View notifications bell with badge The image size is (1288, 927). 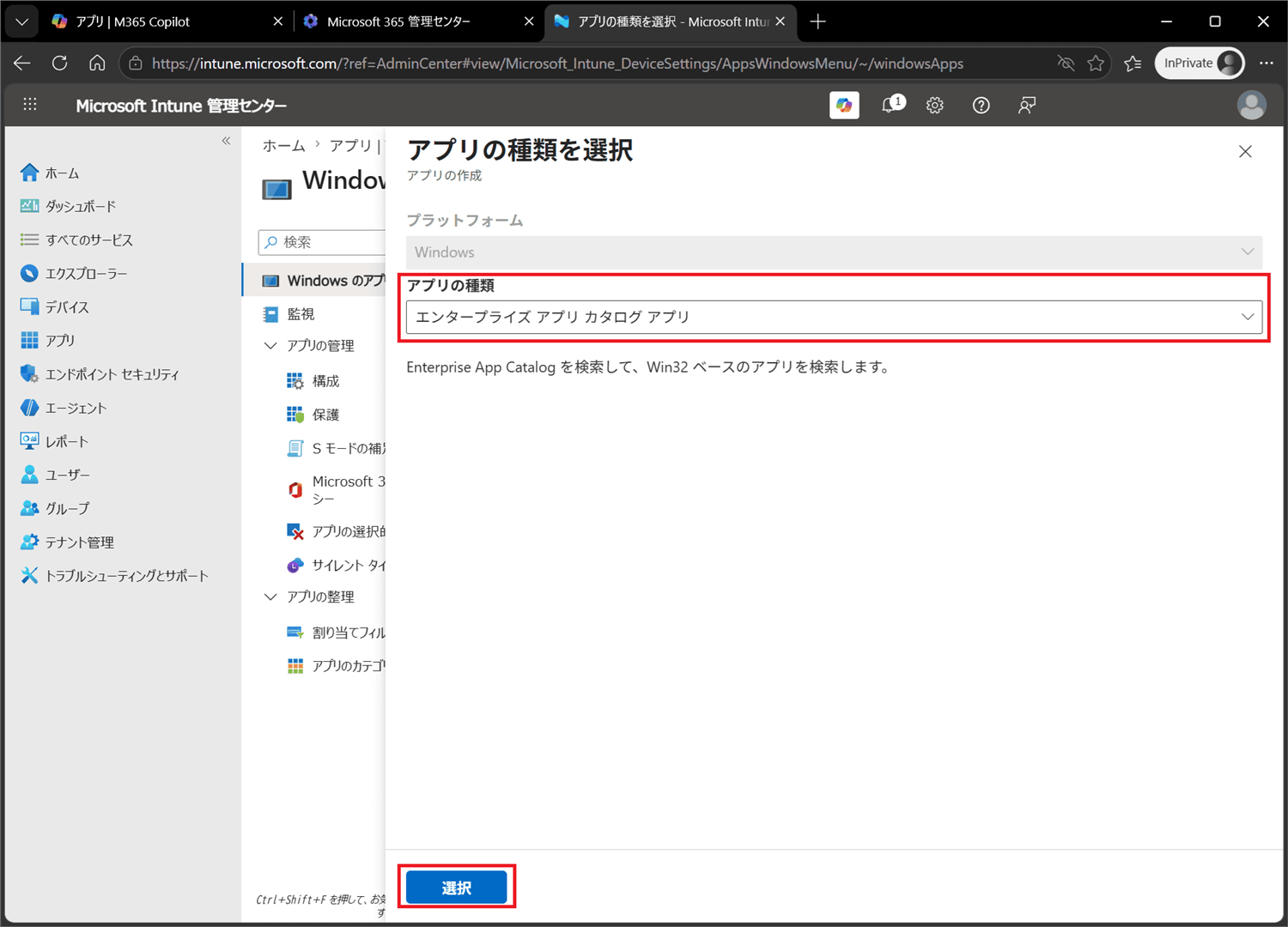click(892, 105)
